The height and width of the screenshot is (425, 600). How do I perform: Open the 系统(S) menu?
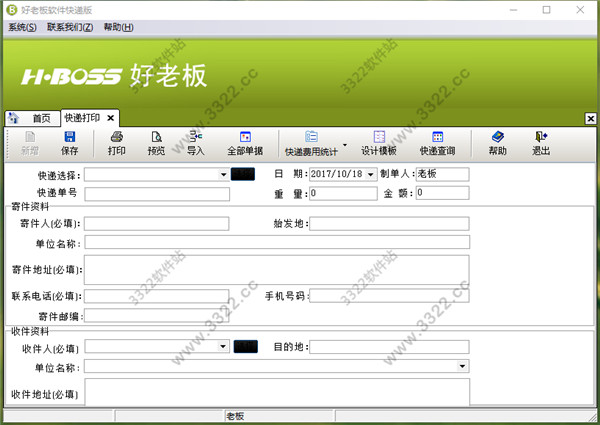coord(23,27)
